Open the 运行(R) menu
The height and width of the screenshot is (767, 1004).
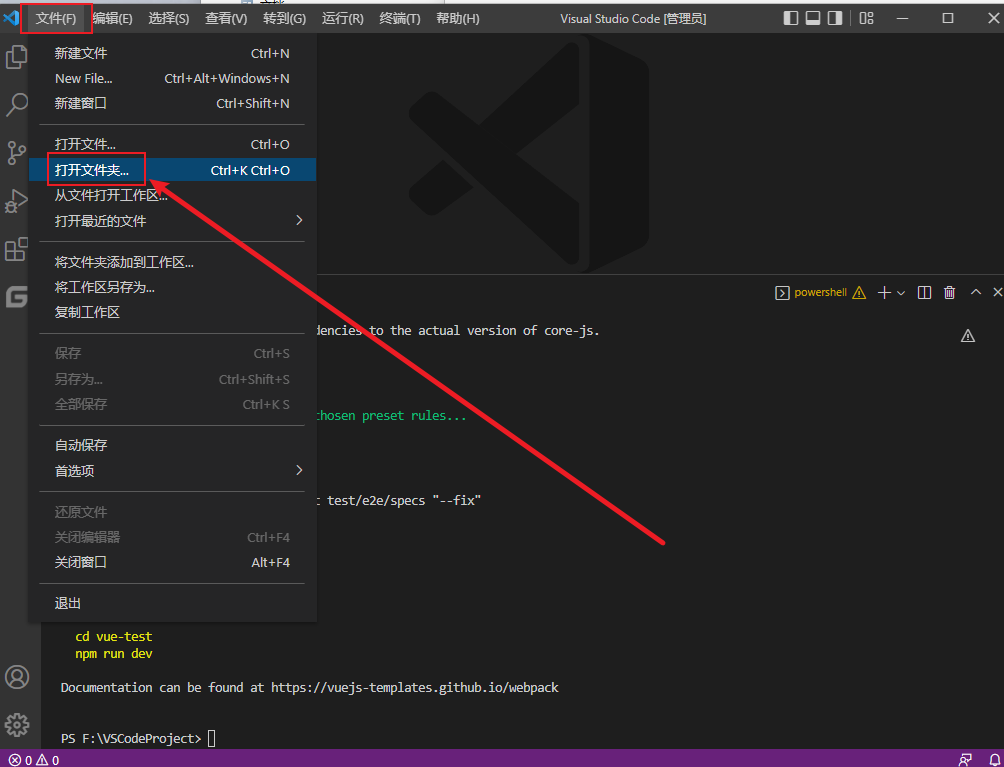[343, 19]
